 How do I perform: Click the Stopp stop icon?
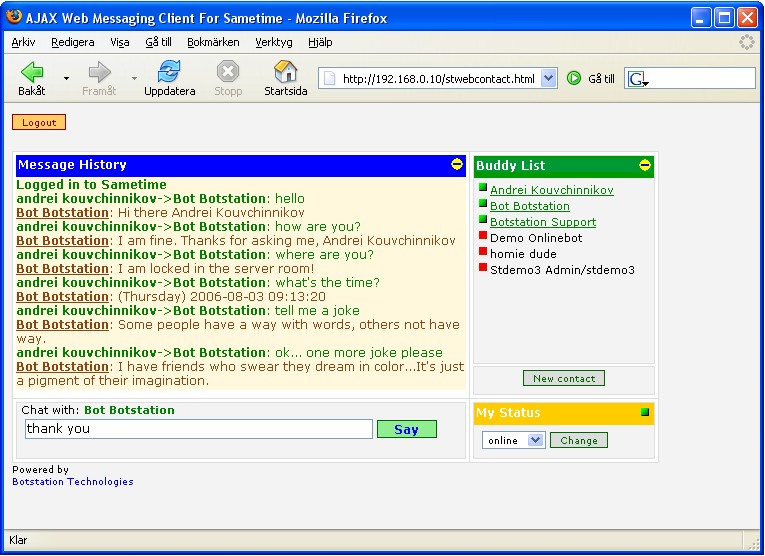click(x=228, y=72)
